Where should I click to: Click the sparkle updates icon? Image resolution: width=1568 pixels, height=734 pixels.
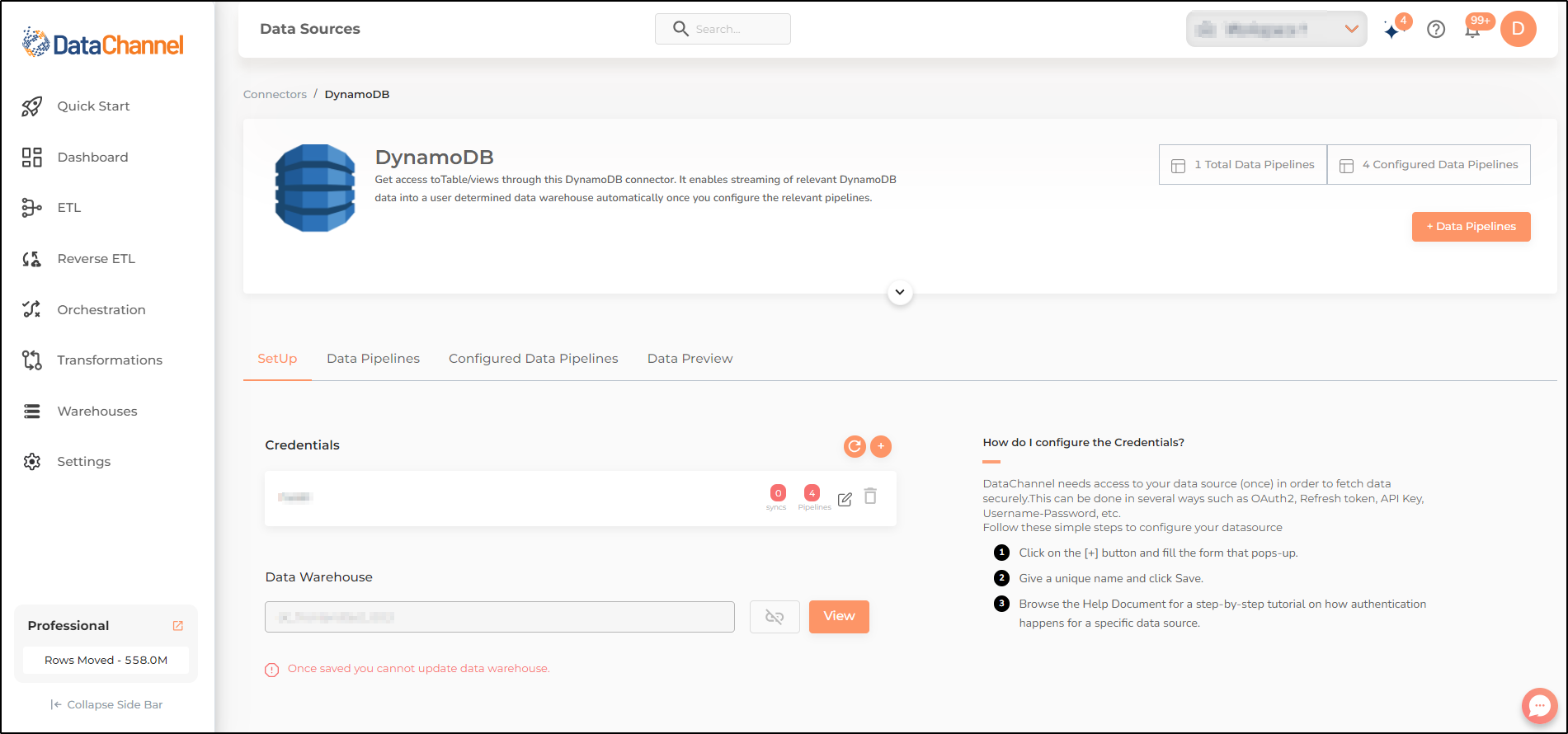[1392, 31]
